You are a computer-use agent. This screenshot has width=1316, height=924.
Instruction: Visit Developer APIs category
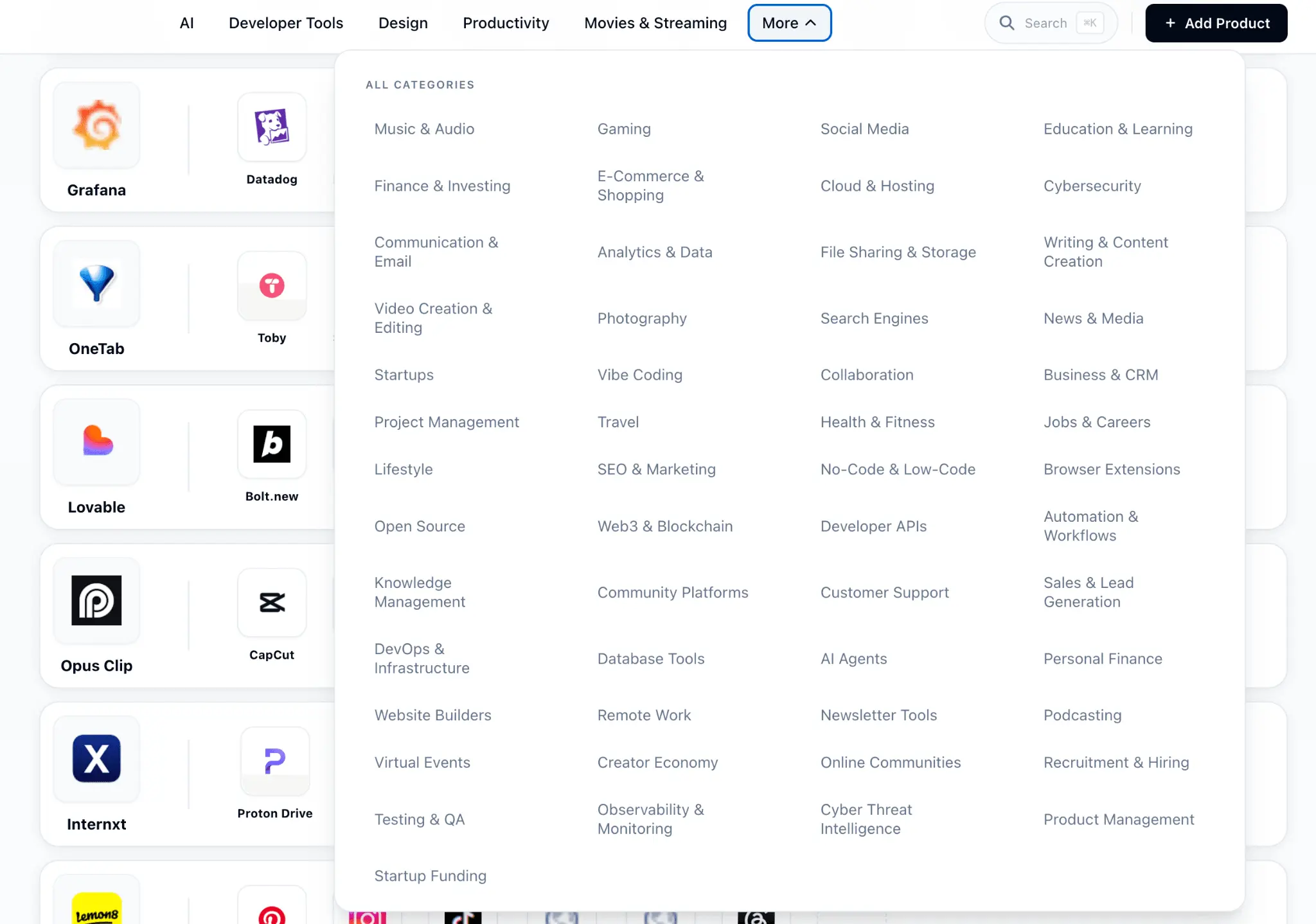tap(873, 526)
